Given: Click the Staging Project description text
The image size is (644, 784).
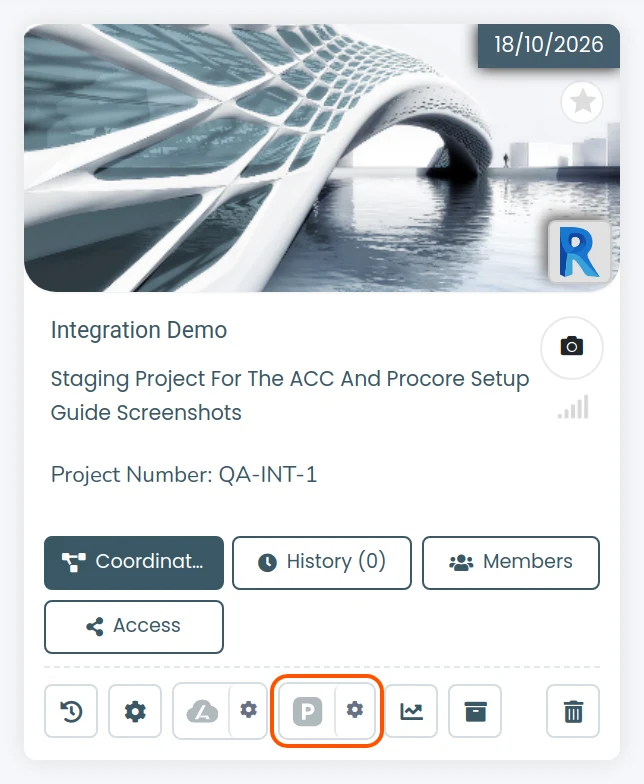Looking at the screenshot, I should [290, 396].
